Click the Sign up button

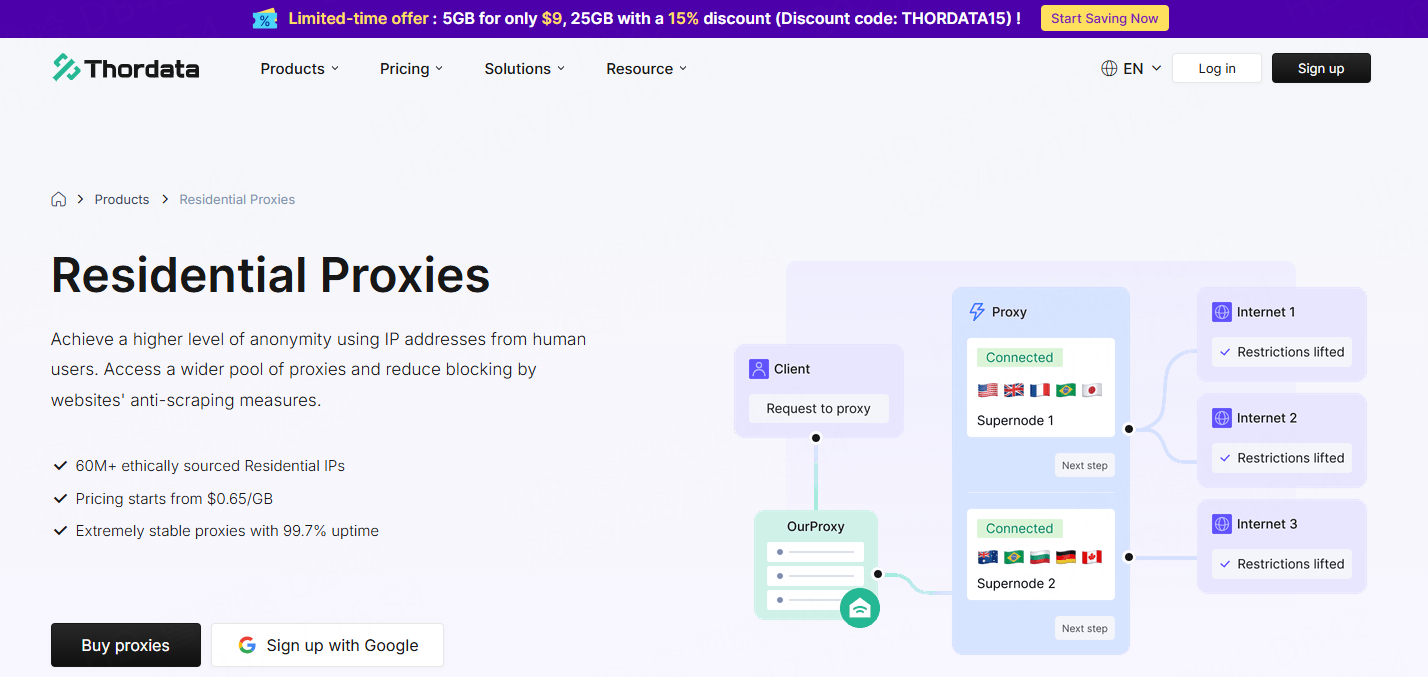coord(1321,68)
